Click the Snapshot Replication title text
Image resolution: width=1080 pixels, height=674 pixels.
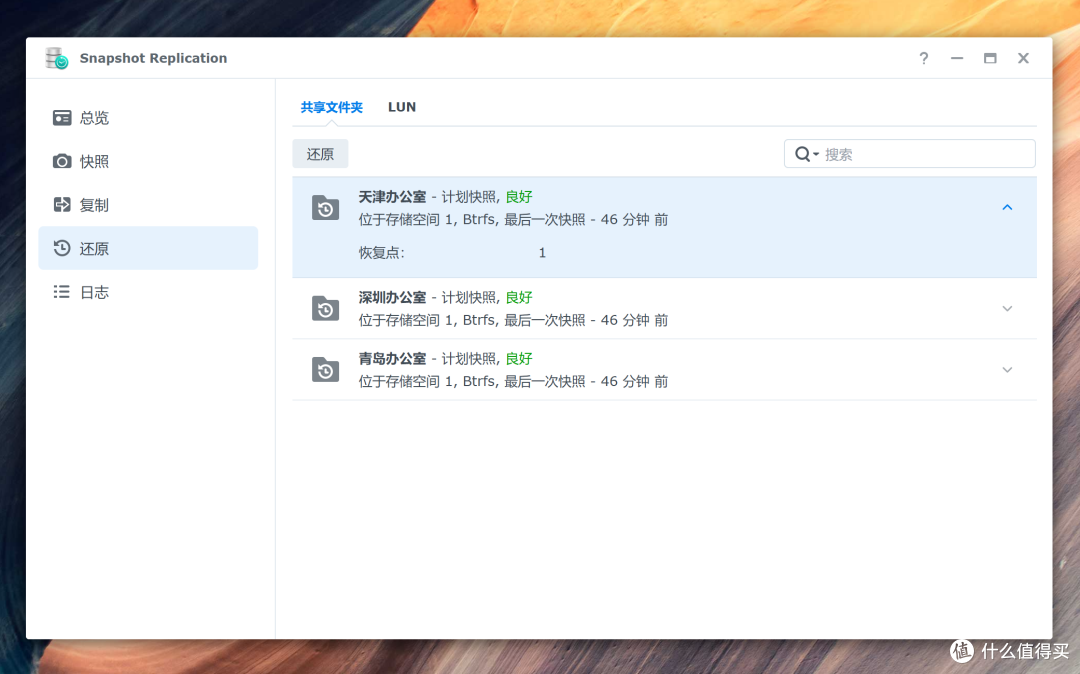pos(153,59)
